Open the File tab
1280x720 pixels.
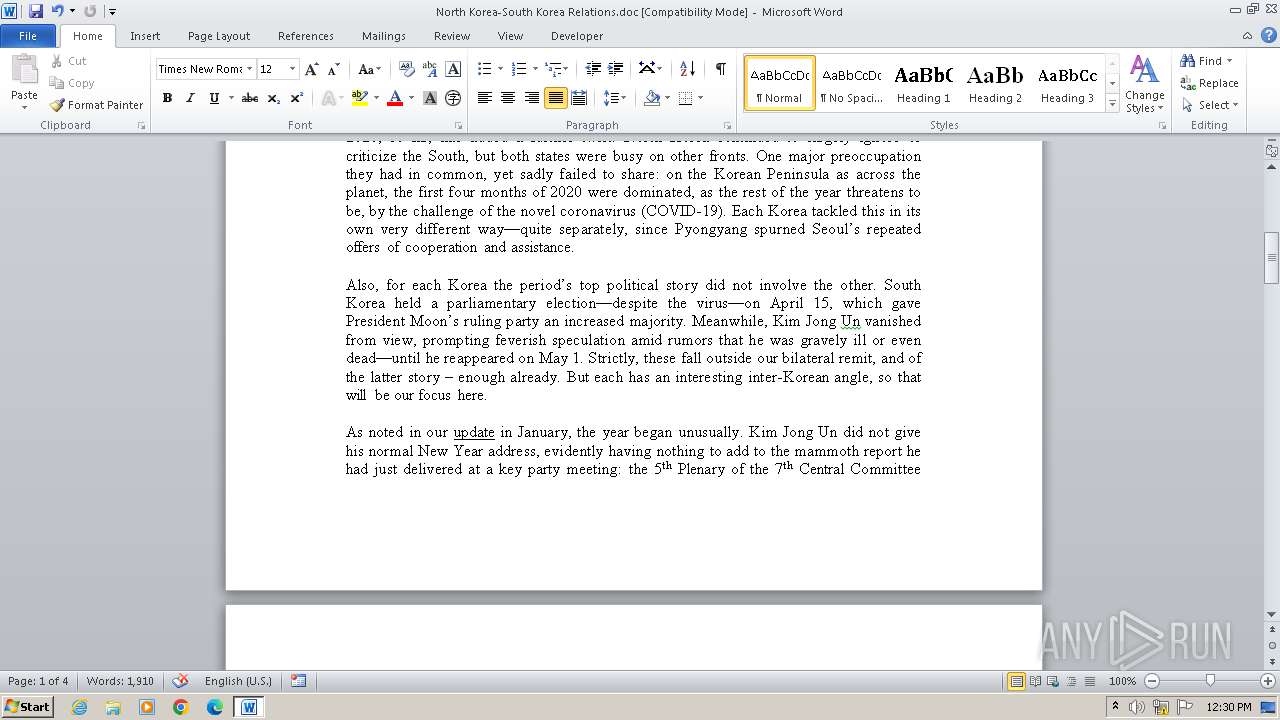(28, 36)
